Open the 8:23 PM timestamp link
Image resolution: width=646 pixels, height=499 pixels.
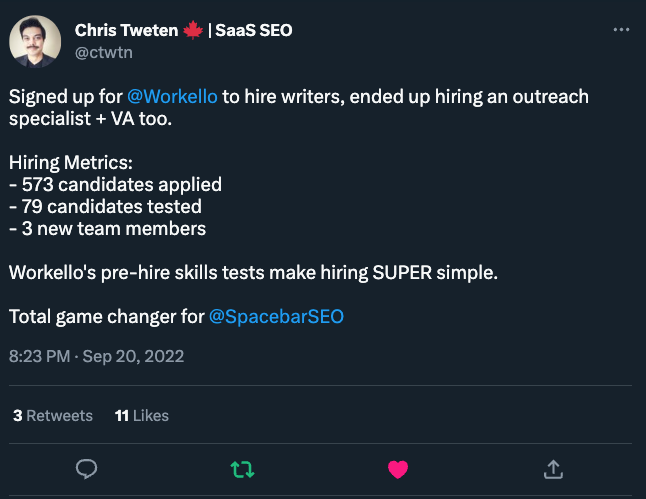point(40,356)
